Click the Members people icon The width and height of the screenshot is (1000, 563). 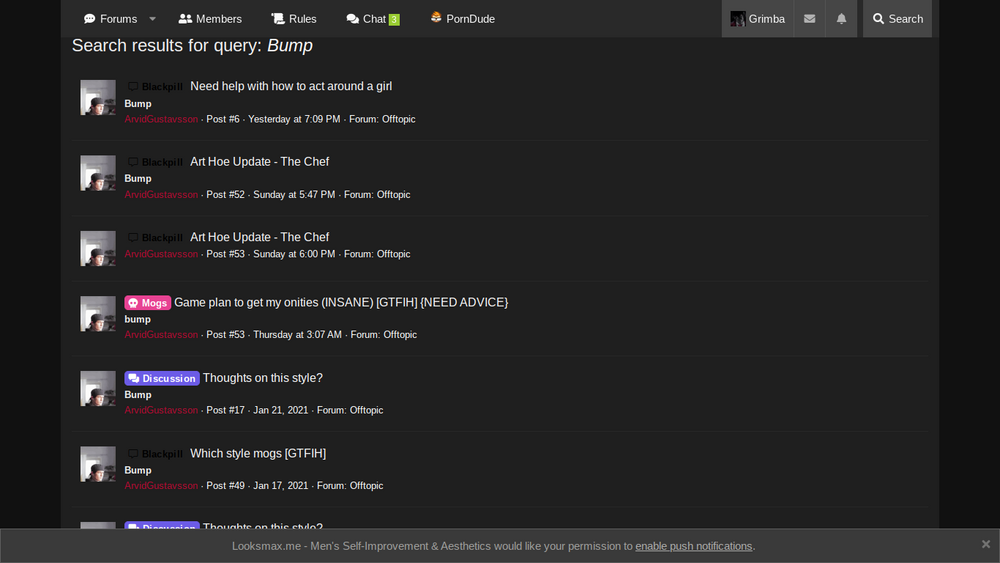point(185,19)
